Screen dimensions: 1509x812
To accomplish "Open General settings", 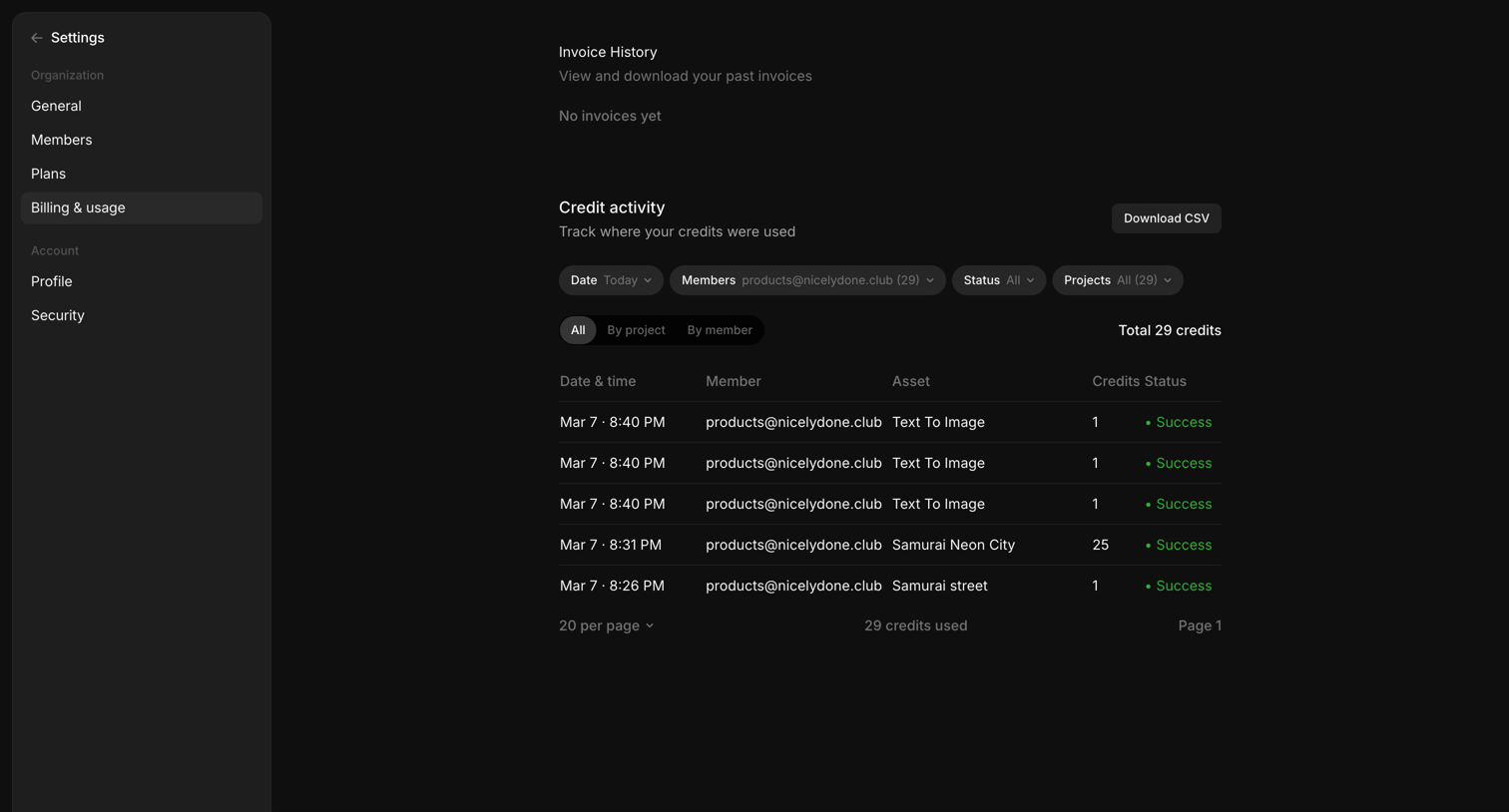I will (141, 106).
